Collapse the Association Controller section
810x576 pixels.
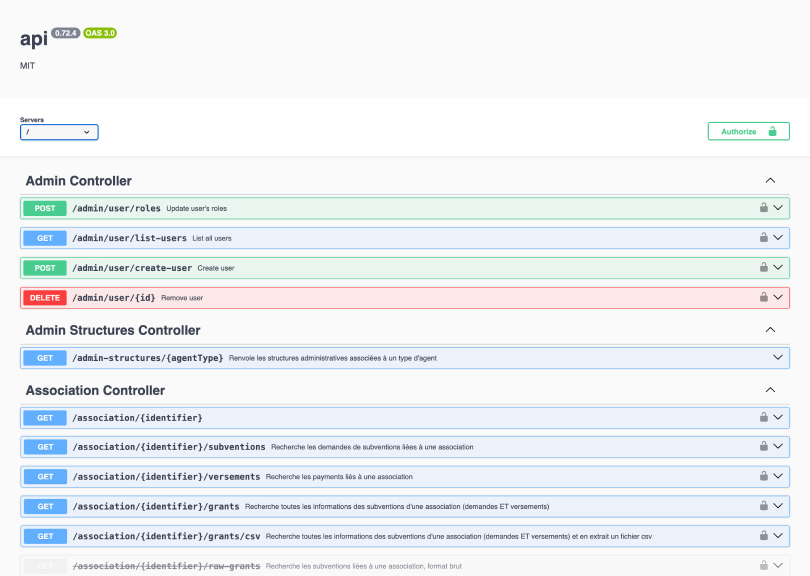click(x=770, y=390)
